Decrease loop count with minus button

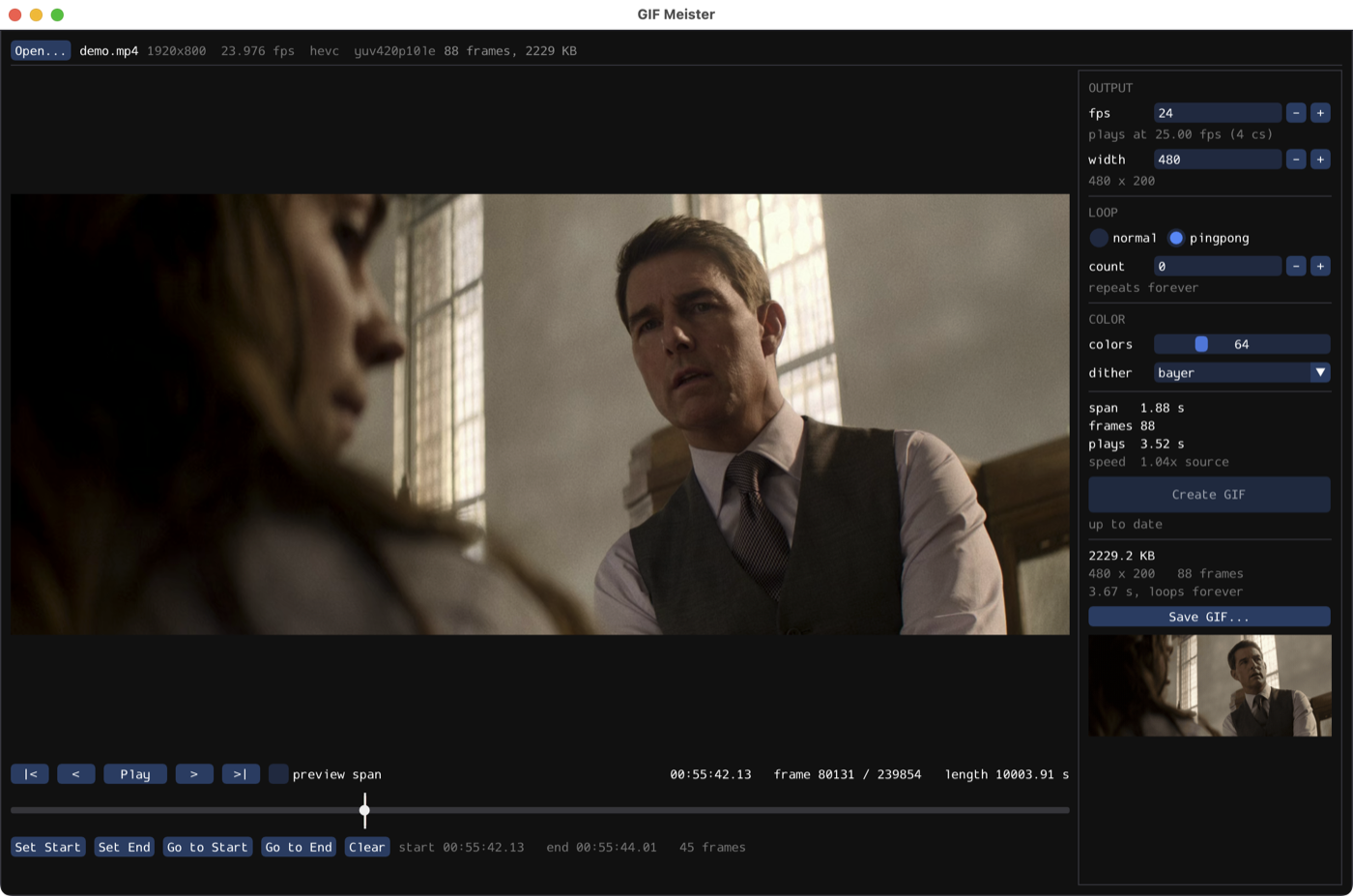[1296, 266]
